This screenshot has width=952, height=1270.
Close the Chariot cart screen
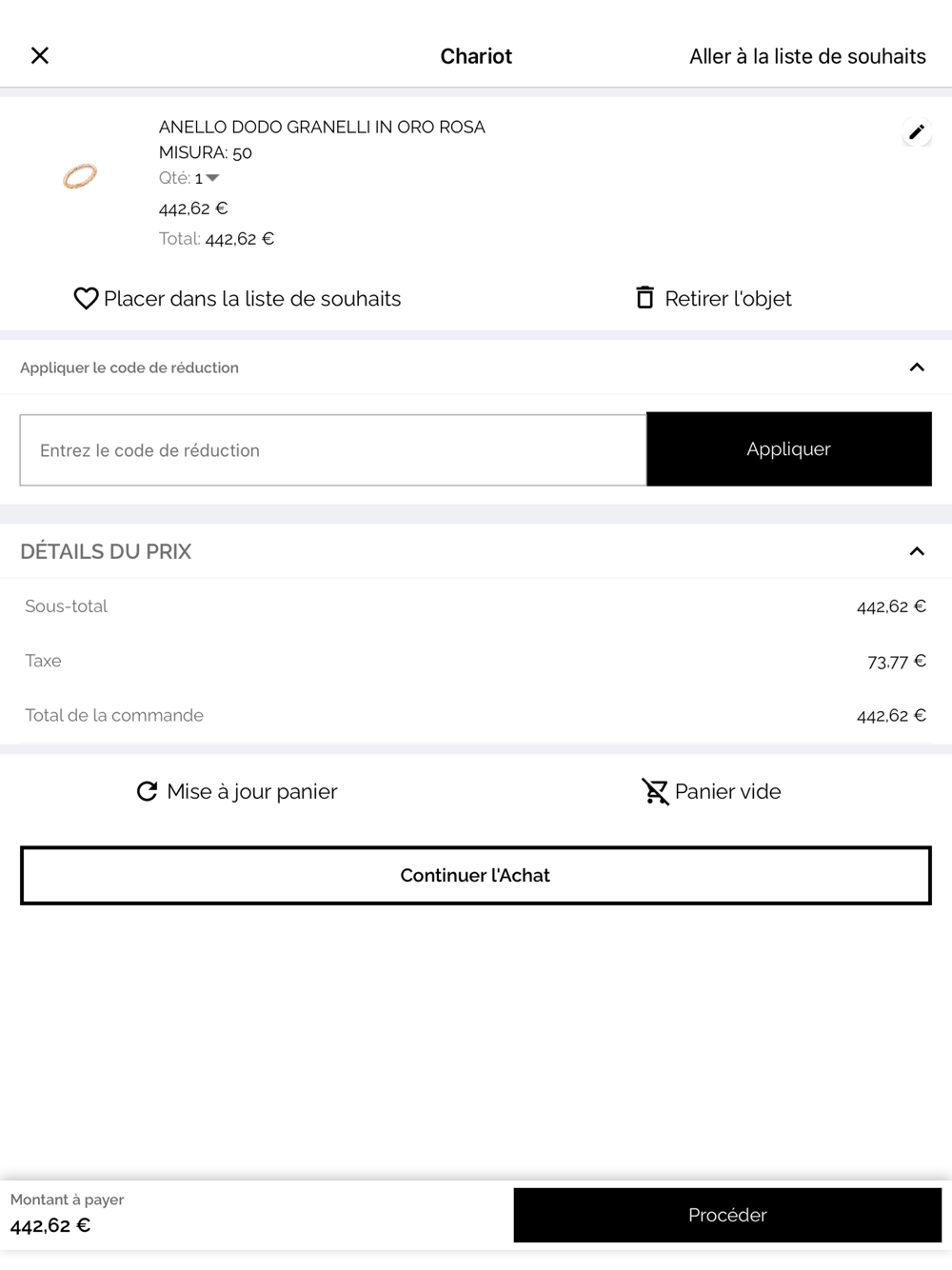40,56
